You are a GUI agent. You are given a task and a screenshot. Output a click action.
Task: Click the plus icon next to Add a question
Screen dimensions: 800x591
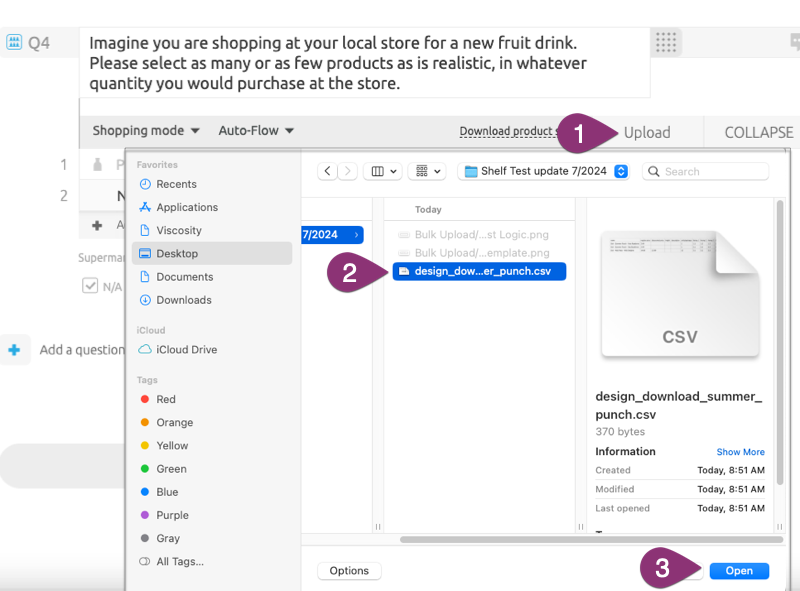click(13, 349)
